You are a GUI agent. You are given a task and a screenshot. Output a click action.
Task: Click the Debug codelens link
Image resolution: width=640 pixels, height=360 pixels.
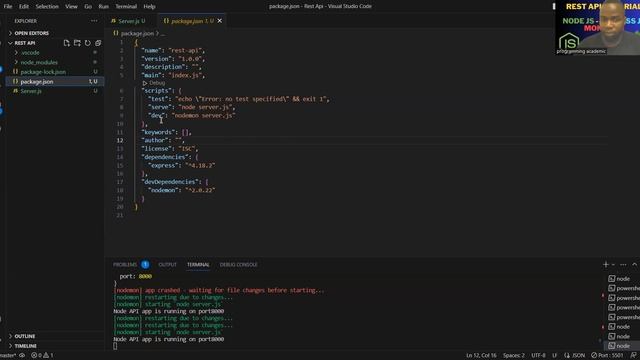pos(157,83)
